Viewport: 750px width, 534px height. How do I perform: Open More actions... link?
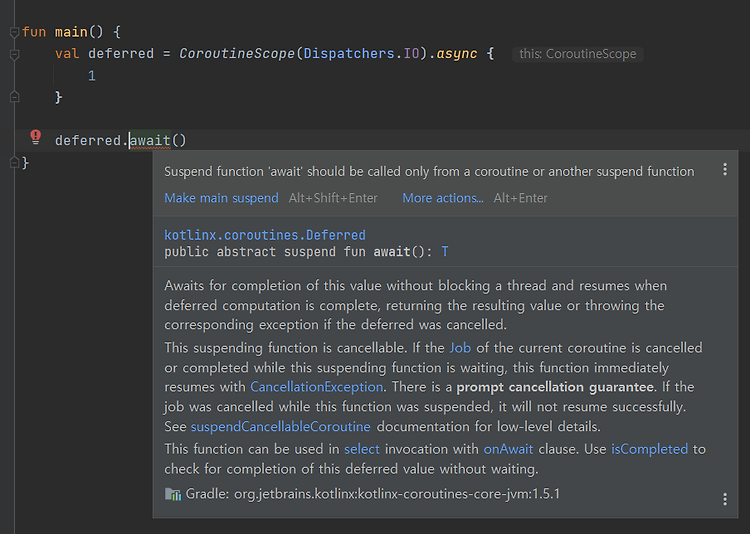tap(443, 198)
